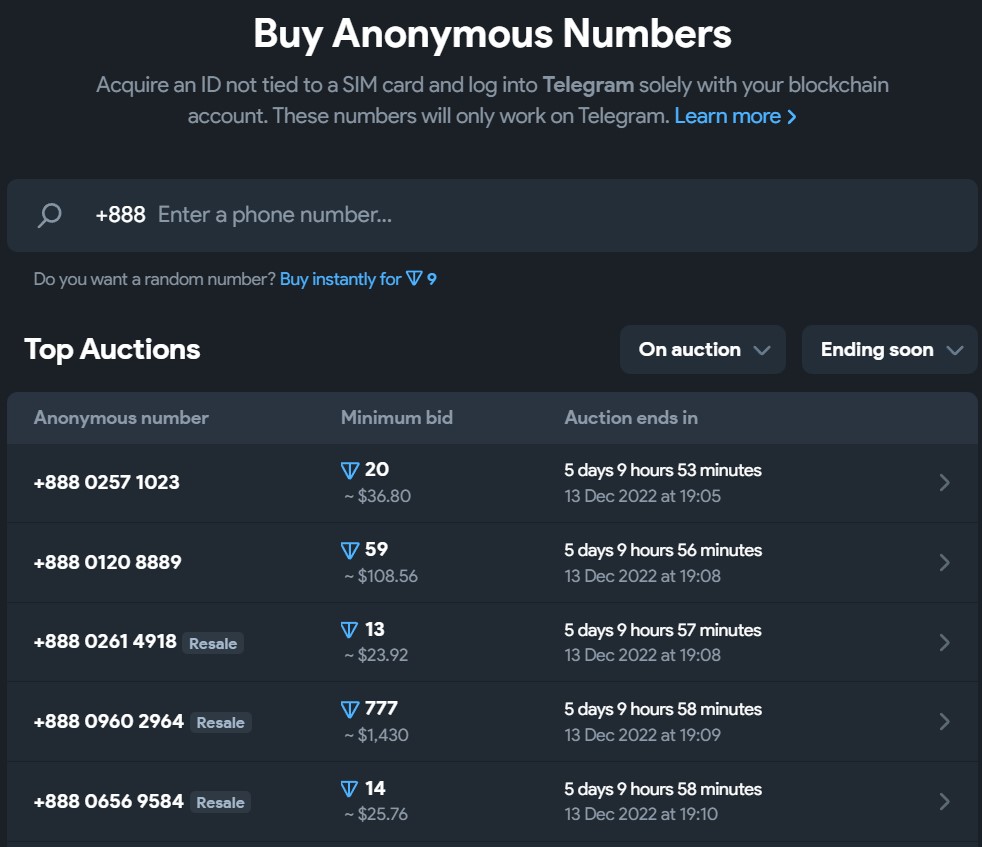The height and width of the screenshot is (847, 982).
Task: Open the Ending soon dropdown
Action: (889, 349)
